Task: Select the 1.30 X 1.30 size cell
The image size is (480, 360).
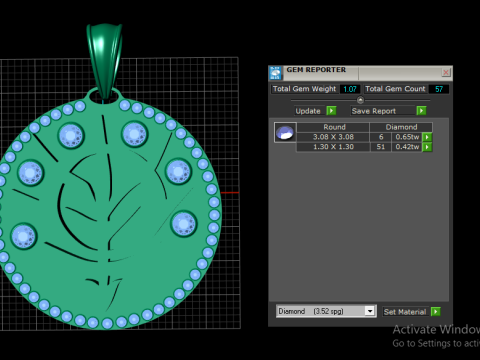Action: coord(333,147)
